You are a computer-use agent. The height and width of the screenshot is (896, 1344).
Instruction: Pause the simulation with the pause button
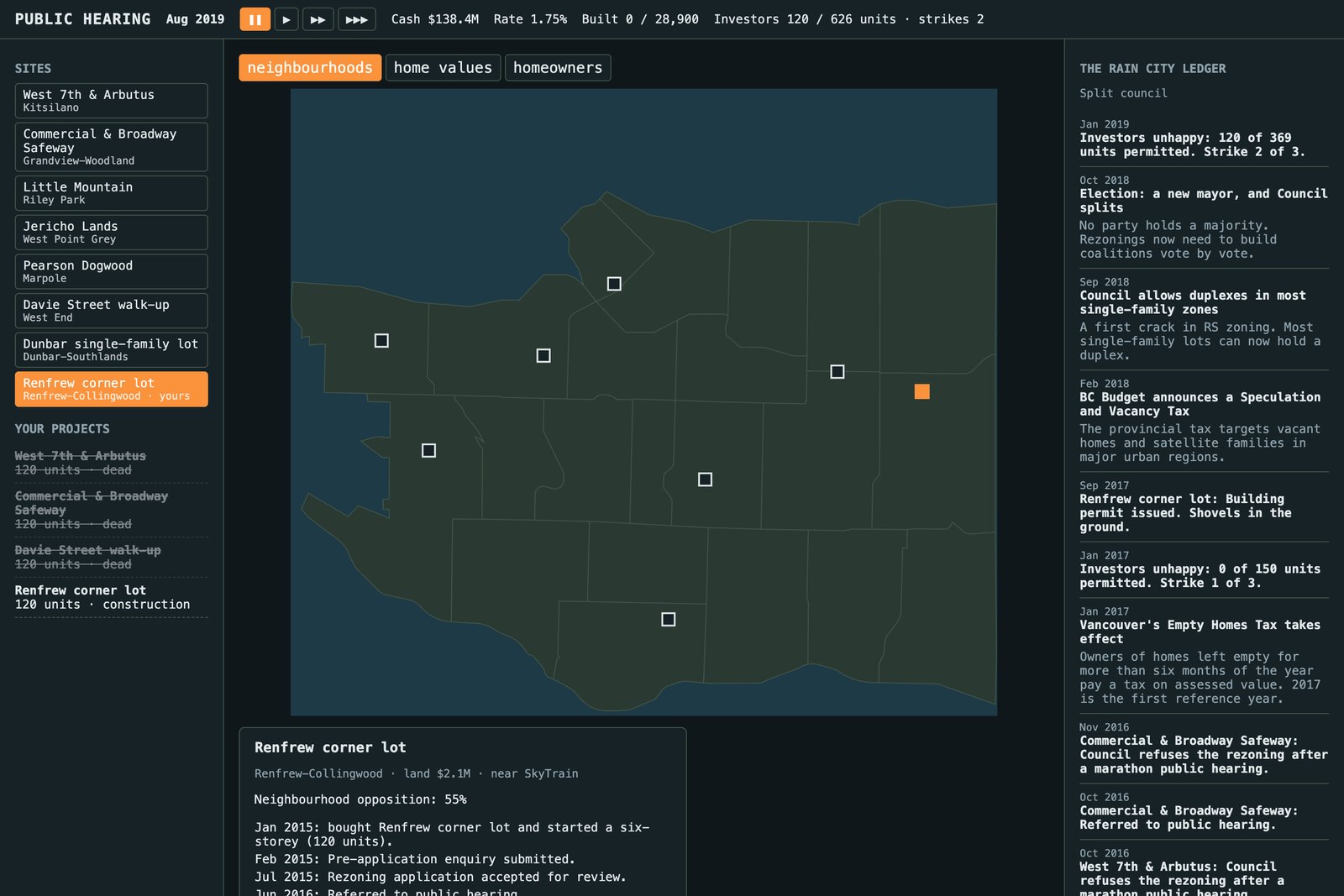tap(255, 19)
